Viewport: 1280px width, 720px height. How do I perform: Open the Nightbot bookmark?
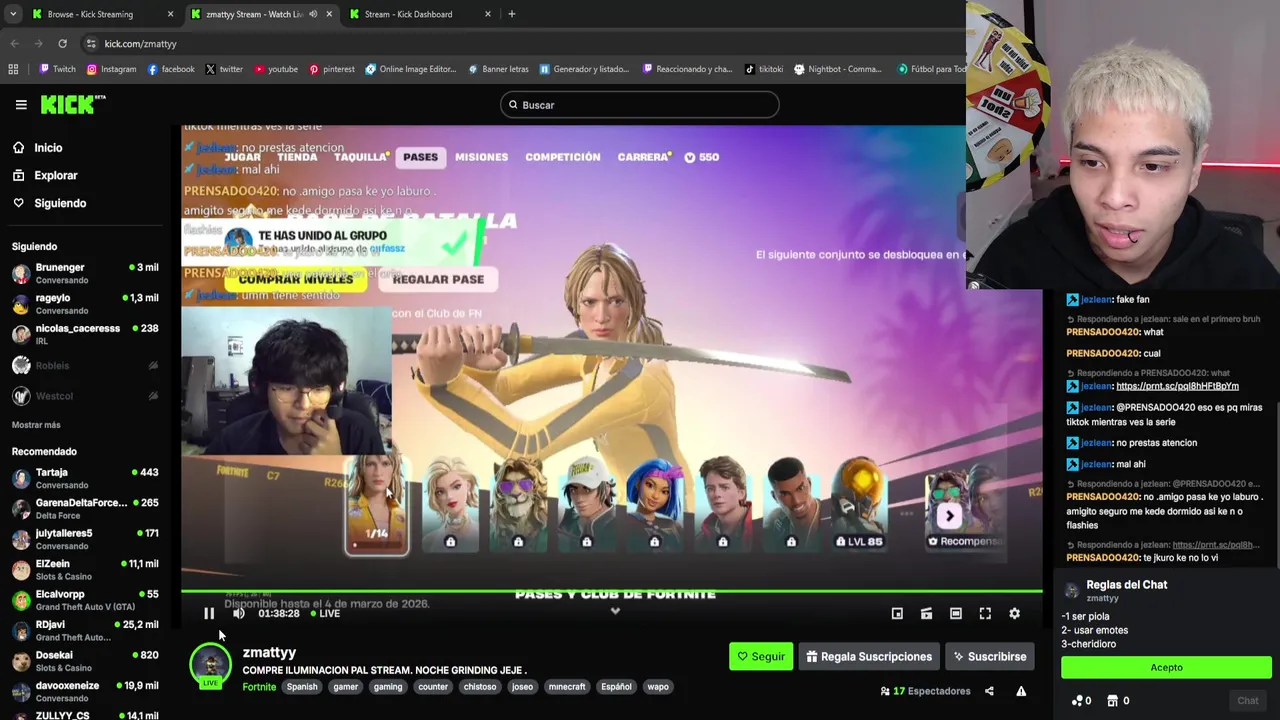click(x=838, y=69)
